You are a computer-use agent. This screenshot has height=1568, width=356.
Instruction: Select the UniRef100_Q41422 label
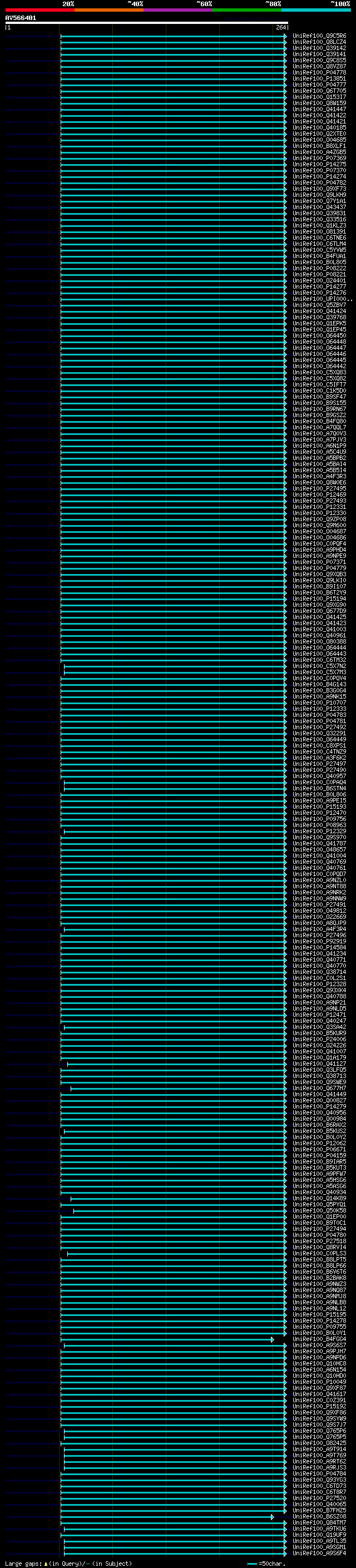click(319, 116)
